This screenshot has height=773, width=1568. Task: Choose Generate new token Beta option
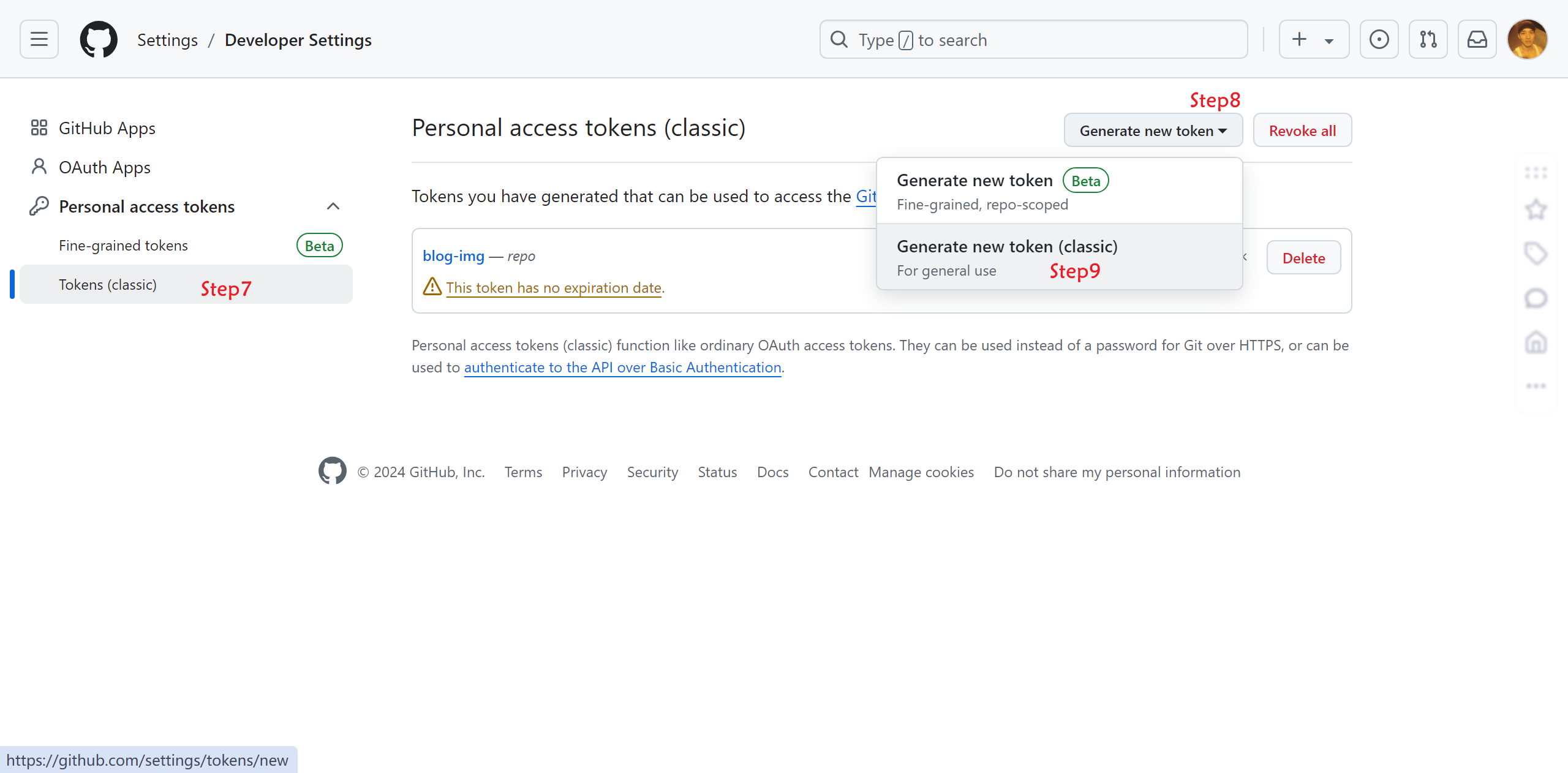coord(1059,191)
